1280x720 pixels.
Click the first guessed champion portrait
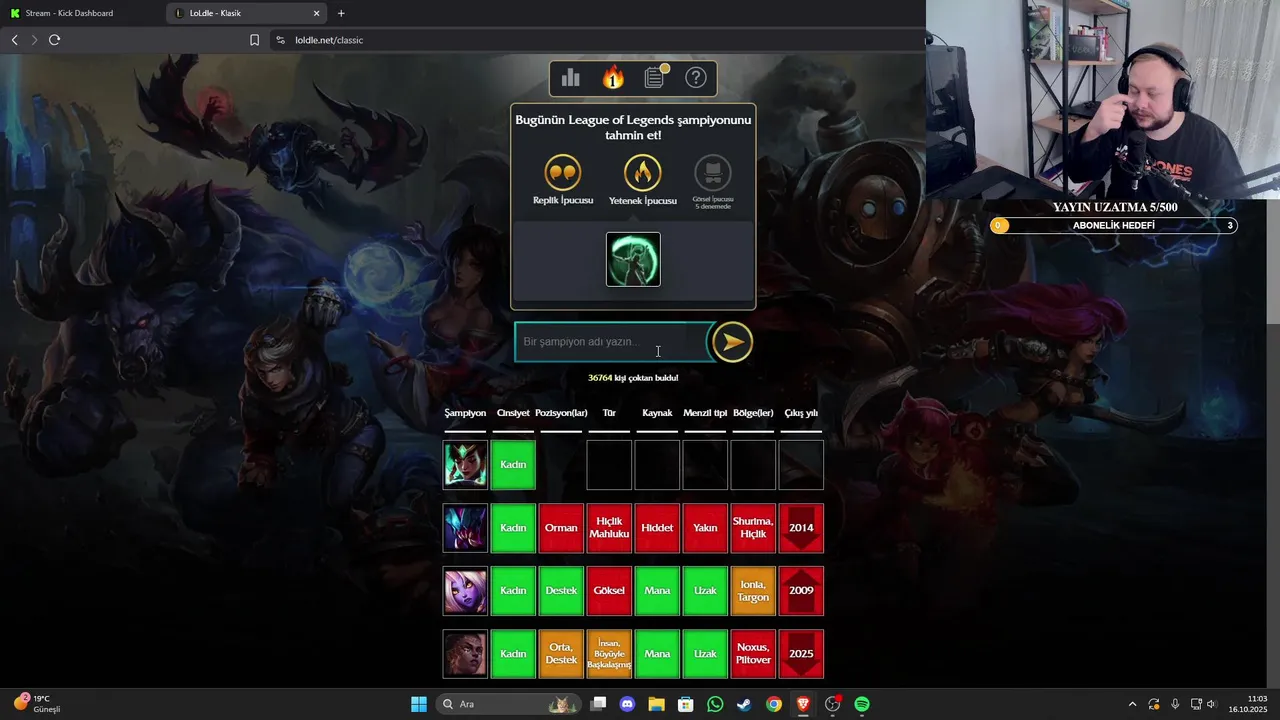(465, 465)
